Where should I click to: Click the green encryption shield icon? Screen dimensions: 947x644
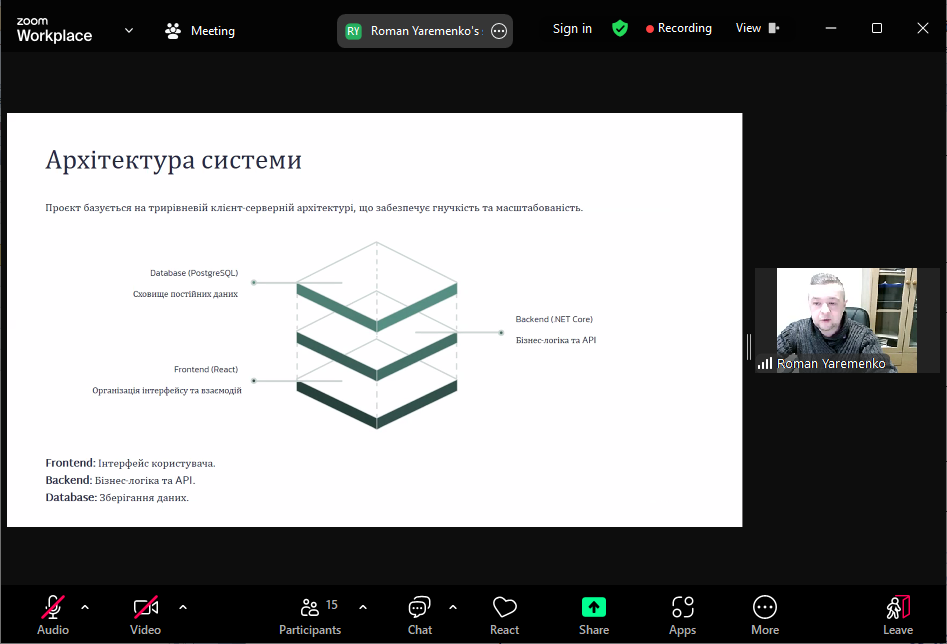tap(620, 29)
